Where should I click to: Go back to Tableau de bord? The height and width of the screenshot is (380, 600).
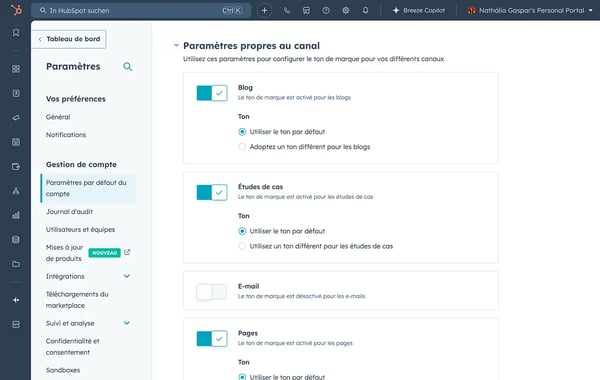pos(69,39)
